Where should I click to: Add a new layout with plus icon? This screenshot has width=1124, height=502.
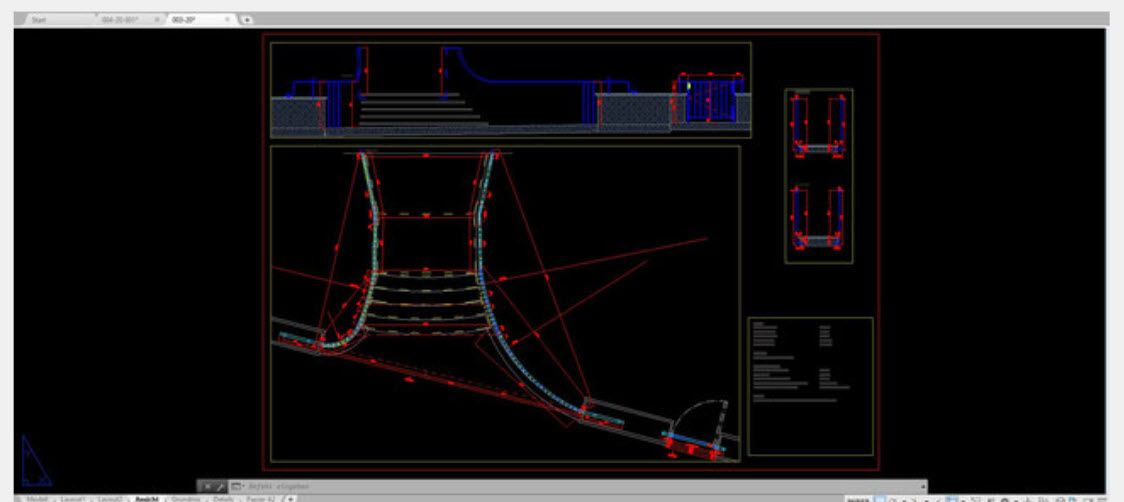291,498
